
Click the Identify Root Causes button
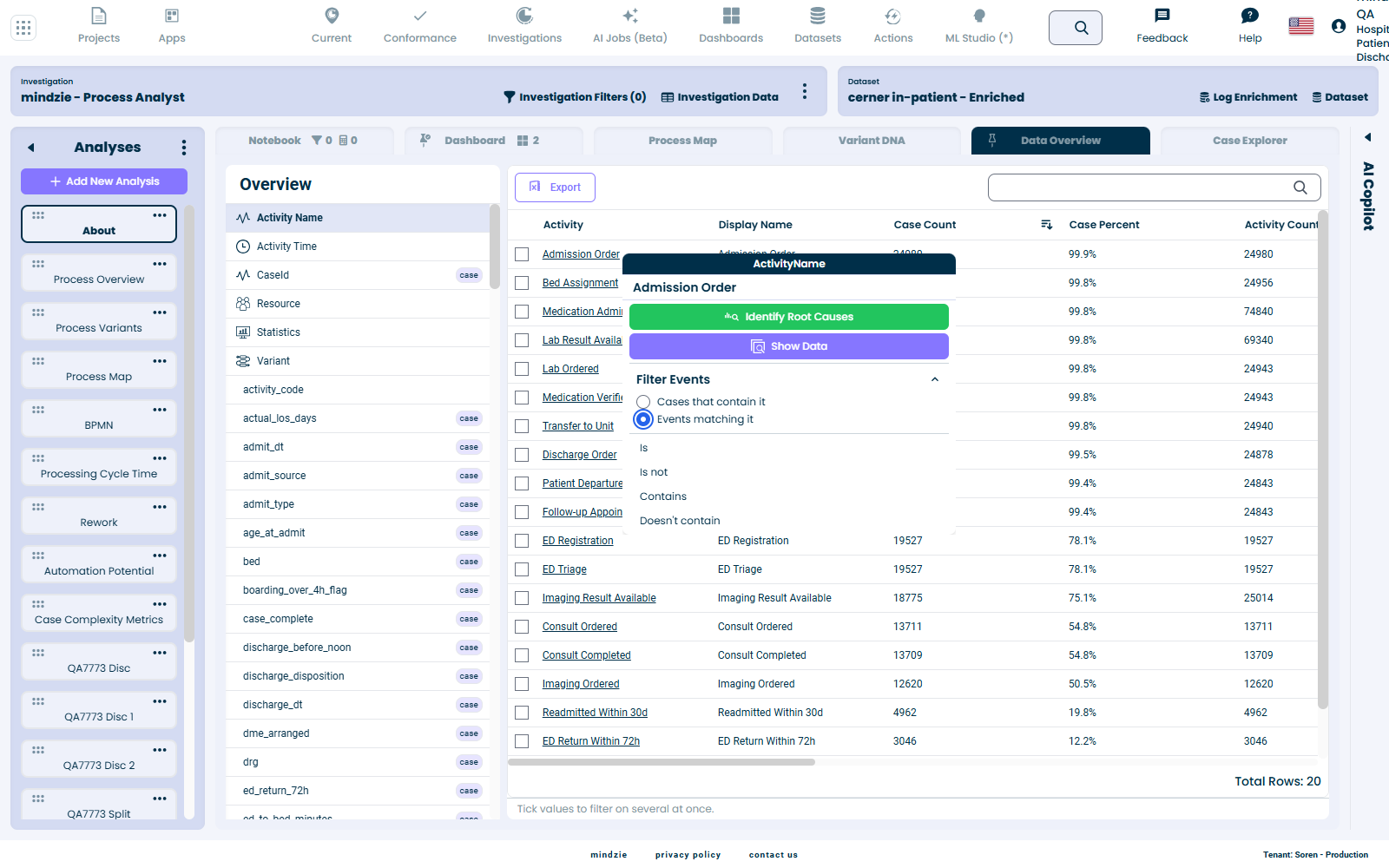(x=789, y=317)
